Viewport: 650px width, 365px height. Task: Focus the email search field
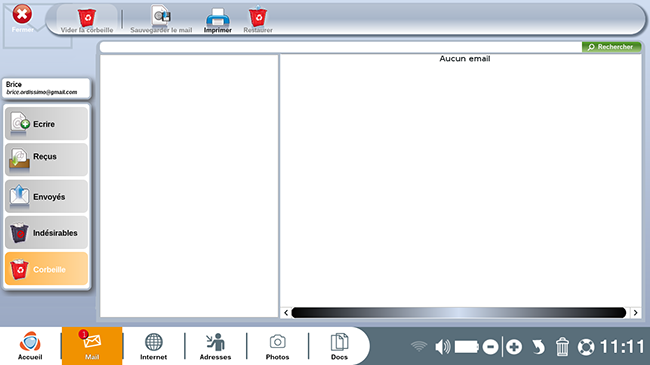(341, 47)
